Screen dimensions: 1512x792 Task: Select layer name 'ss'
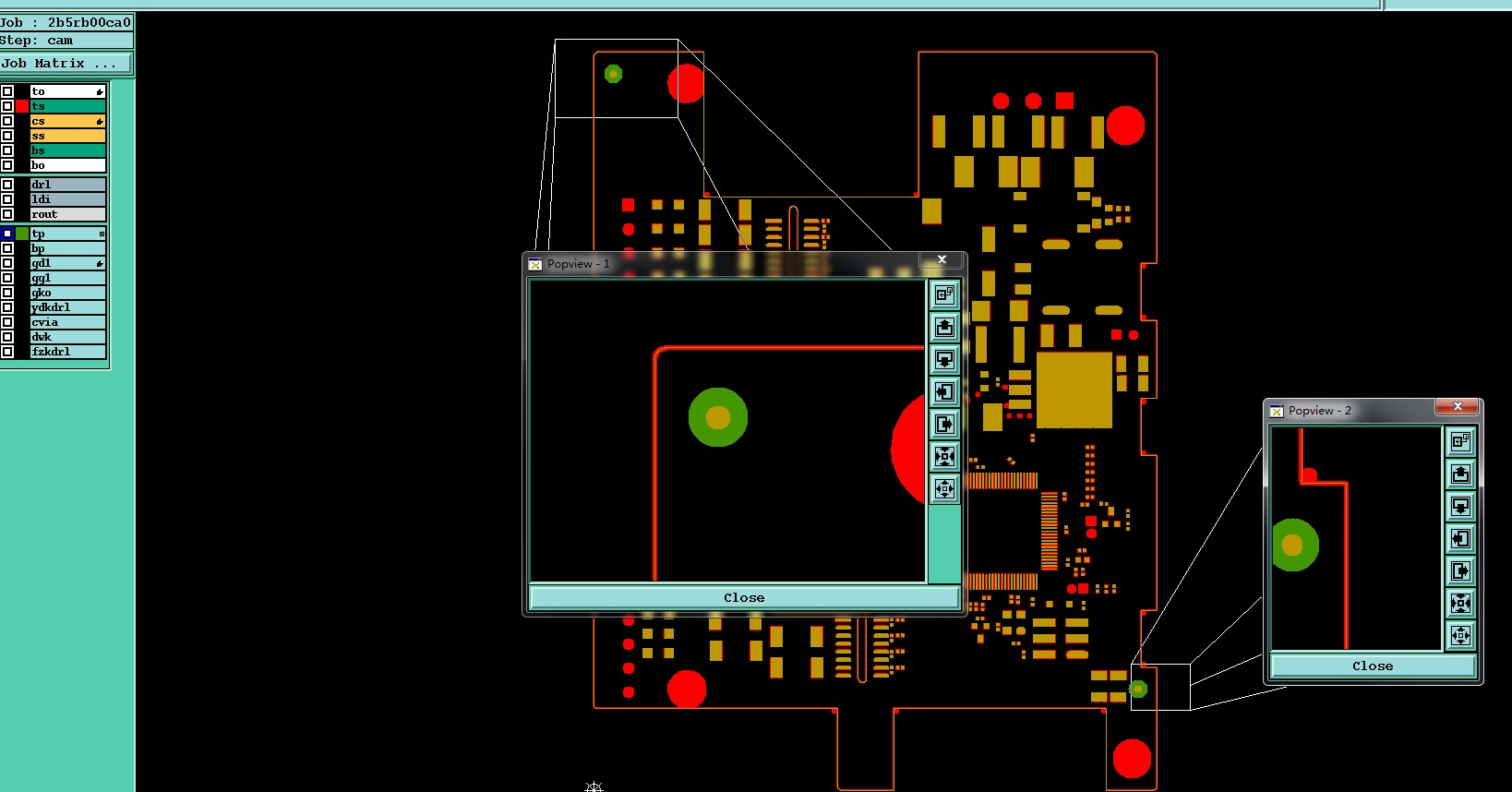coord(68,136)
